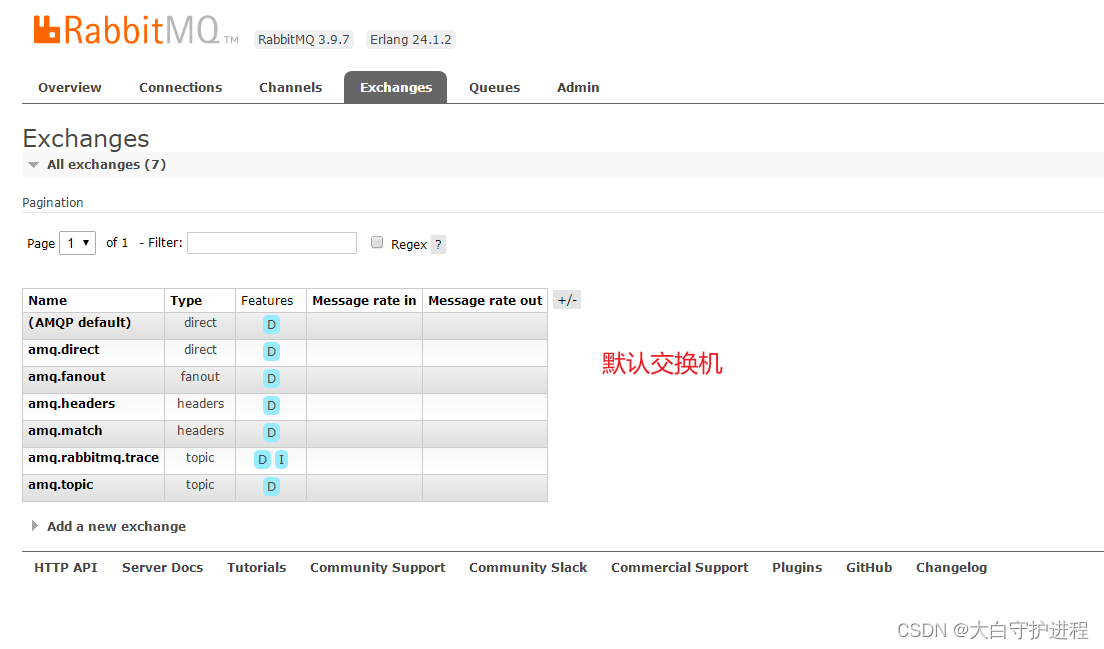This screenshot has width=1104, height=649.
Task: Click the I badge in amq.rabbitmq.trace row
Action: (281, 460)
